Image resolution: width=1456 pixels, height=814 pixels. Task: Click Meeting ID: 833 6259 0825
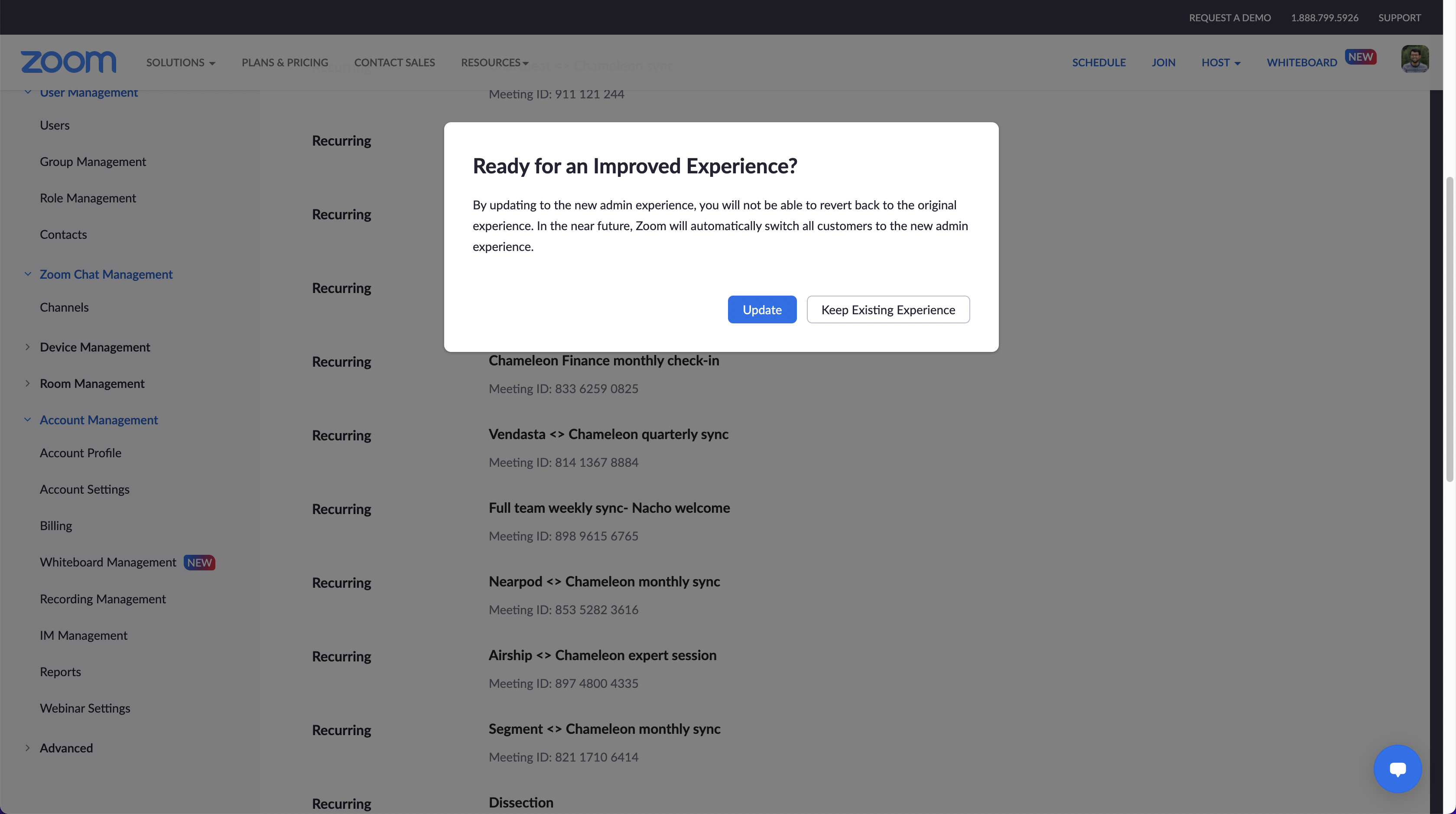(563, 389)
